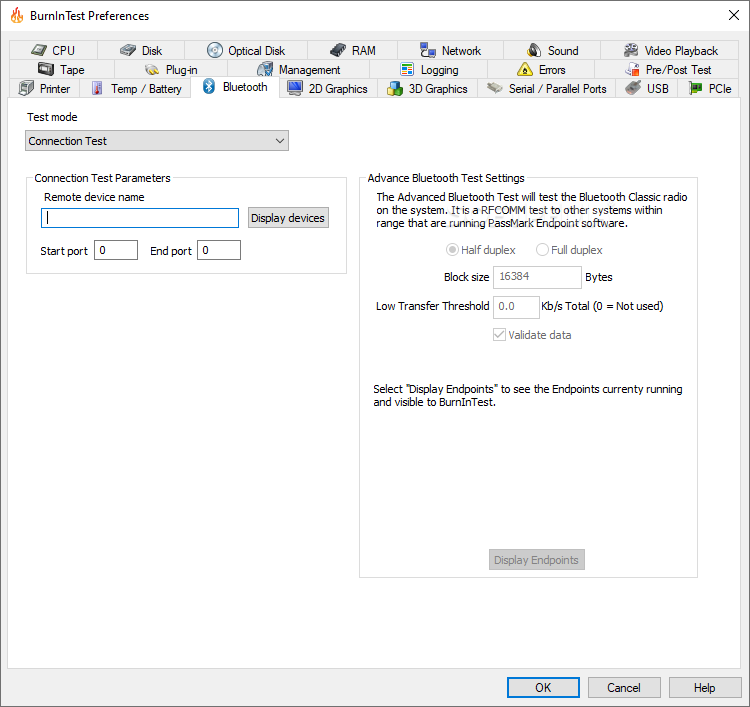Click the Cancel button
The image size is (750, 707).
pos(624,687)
